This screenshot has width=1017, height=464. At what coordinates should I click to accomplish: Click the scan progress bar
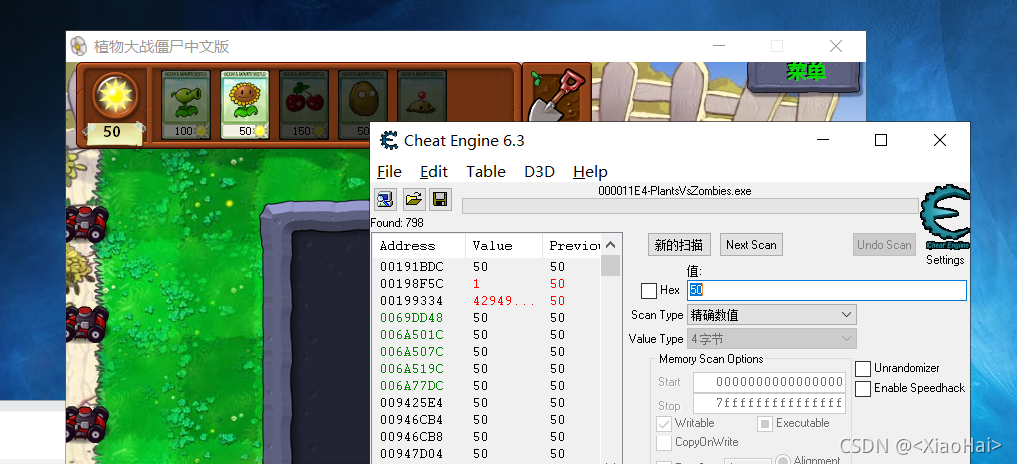click(690, 206)
